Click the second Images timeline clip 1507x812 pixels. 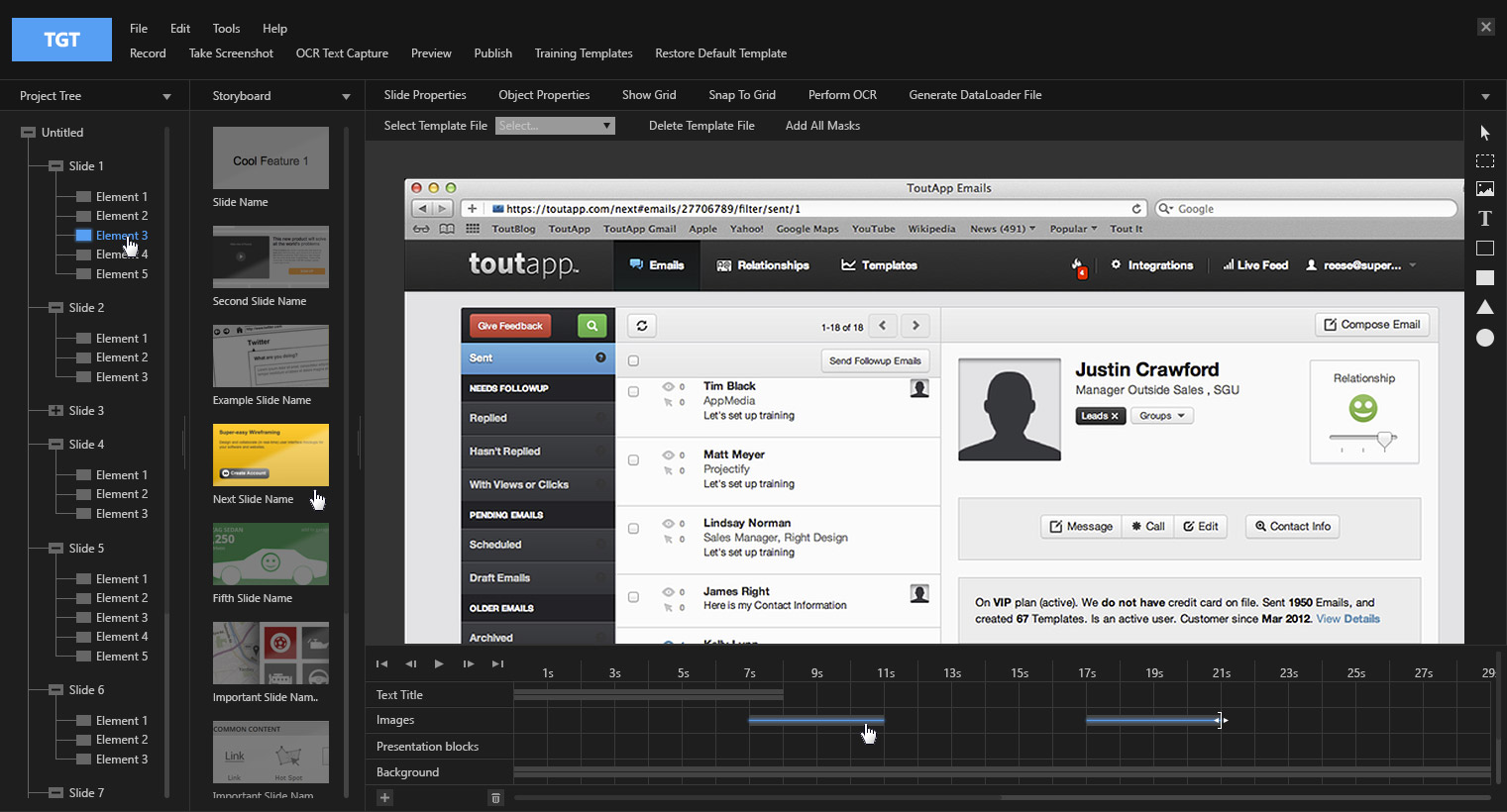1153,720
